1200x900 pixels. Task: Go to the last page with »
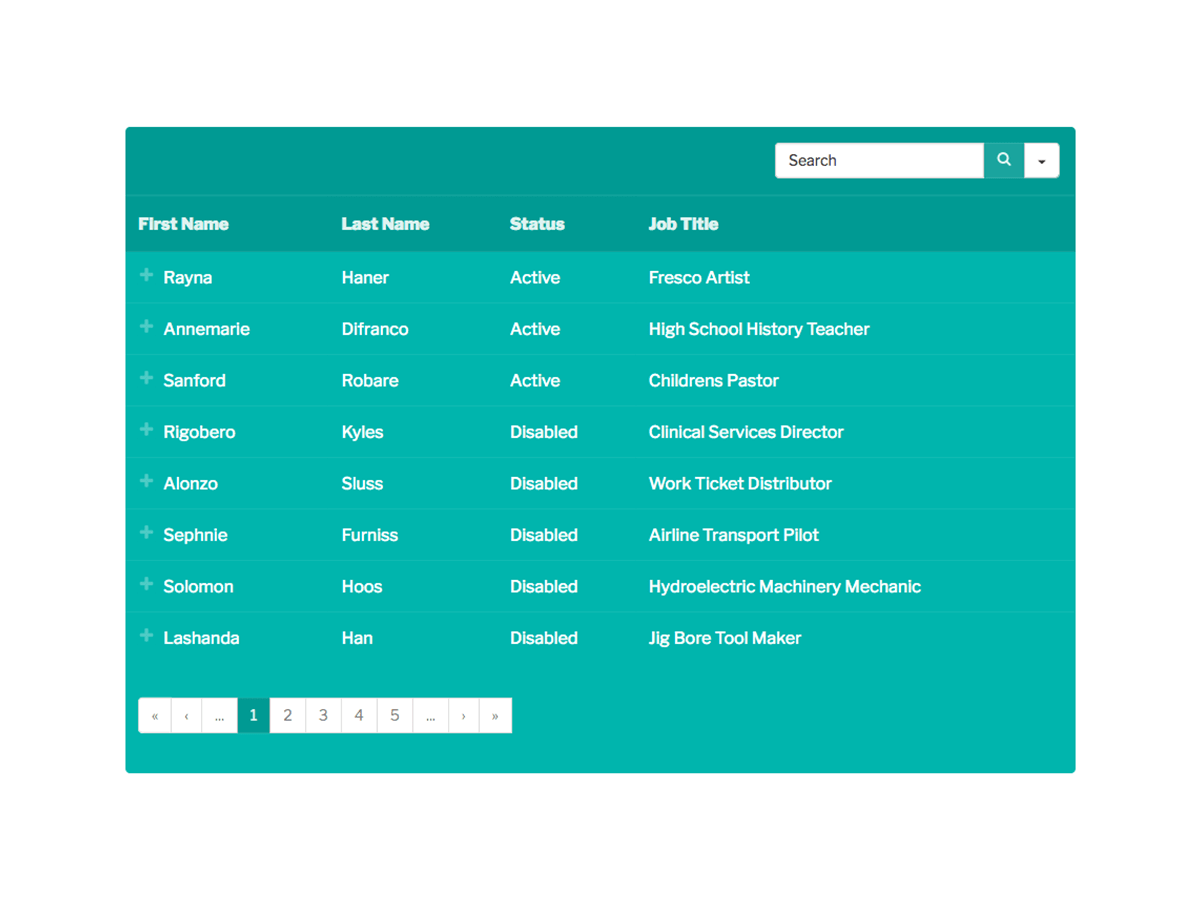click(x=495, y=715)
